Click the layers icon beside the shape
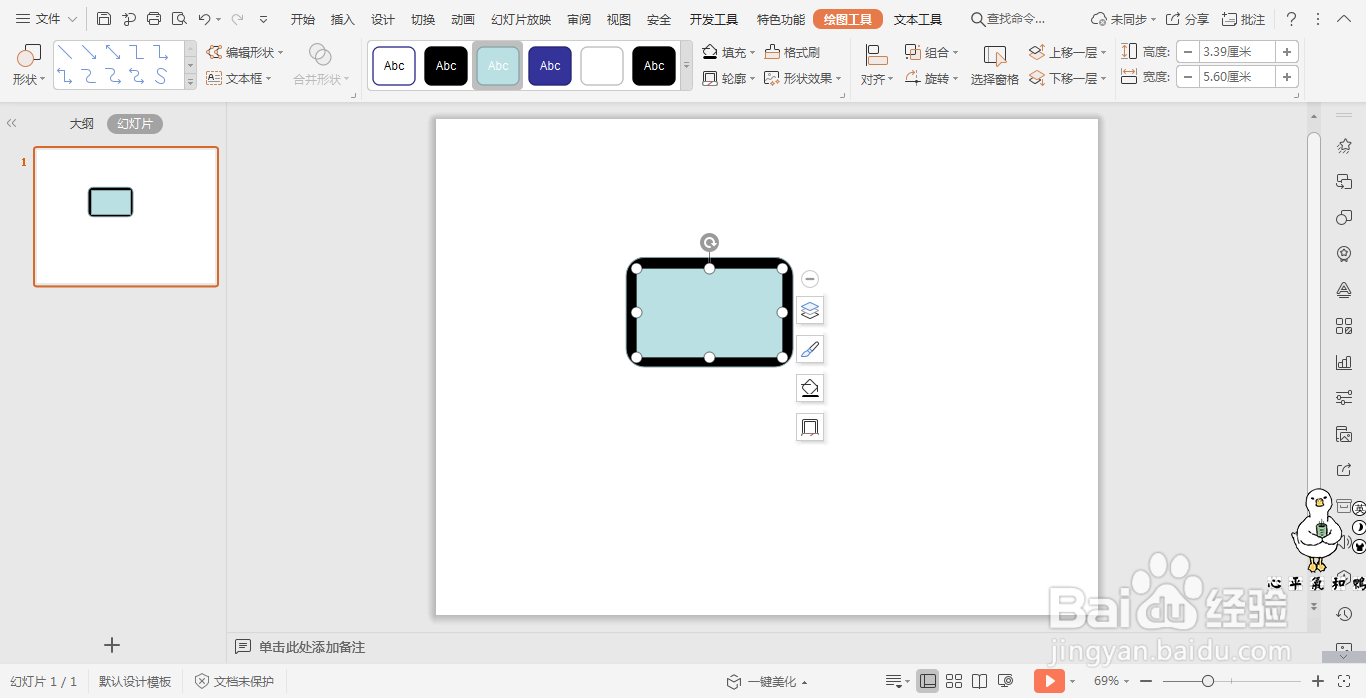The width and height of the screenshot is (1366, 698). 810,310
